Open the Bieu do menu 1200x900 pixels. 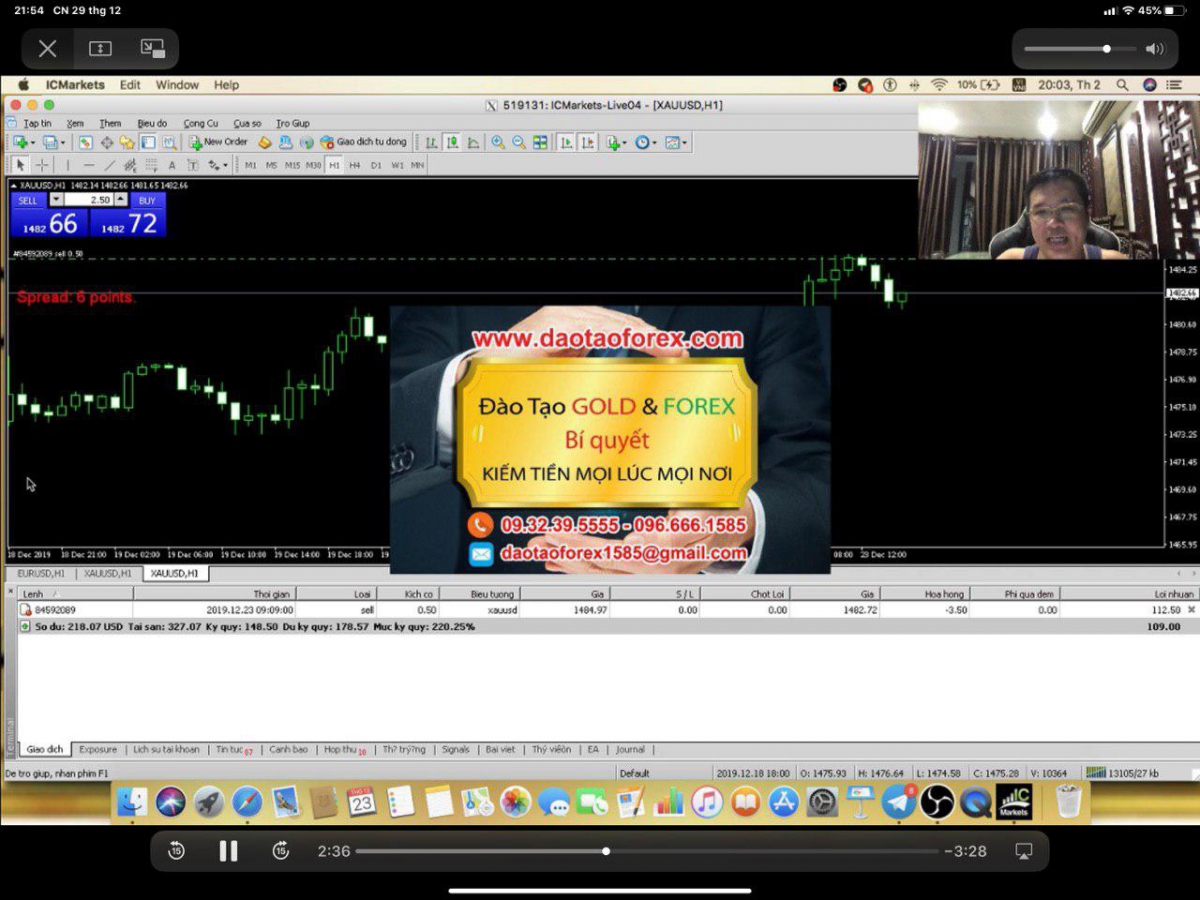(x=152, y=124)
